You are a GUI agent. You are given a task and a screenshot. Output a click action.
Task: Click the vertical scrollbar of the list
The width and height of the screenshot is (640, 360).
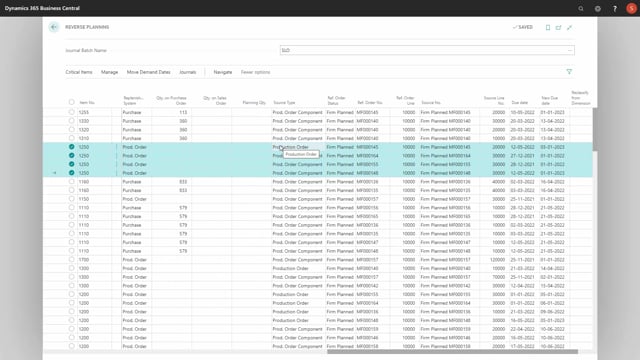coord(595,129)
